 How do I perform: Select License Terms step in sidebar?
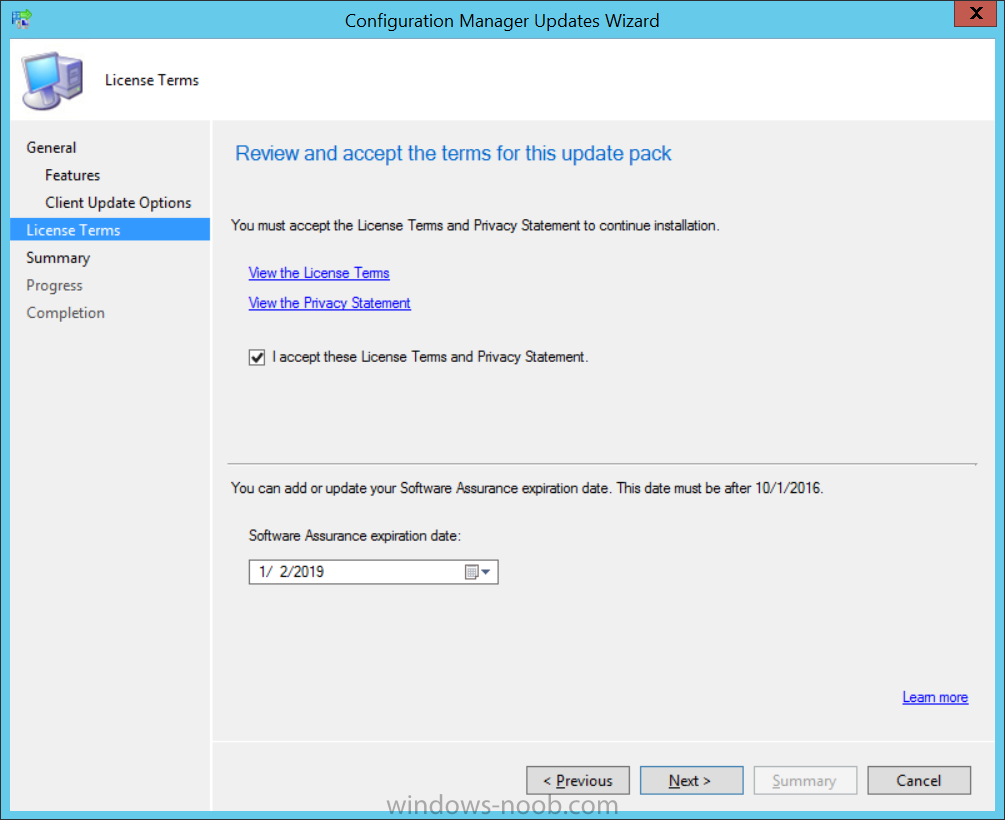tap(110, 230)
